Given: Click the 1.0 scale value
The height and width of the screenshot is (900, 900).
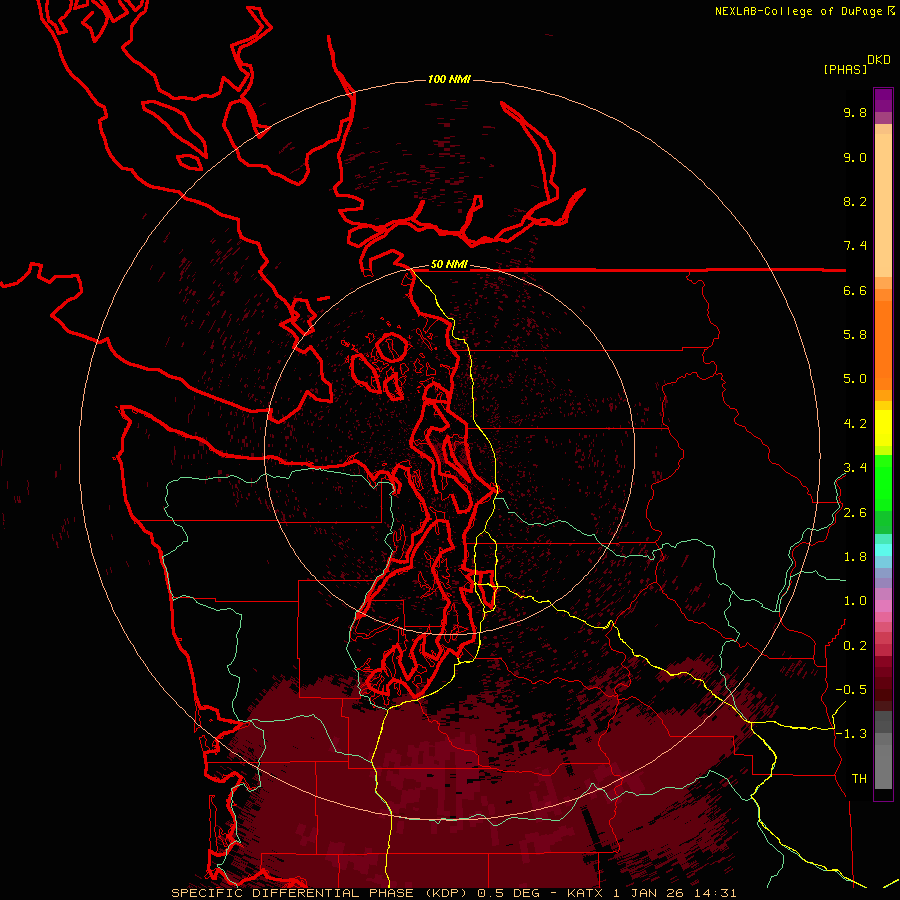Looking at the screenshot, I should pyautogui.click(x=855, y=601).
